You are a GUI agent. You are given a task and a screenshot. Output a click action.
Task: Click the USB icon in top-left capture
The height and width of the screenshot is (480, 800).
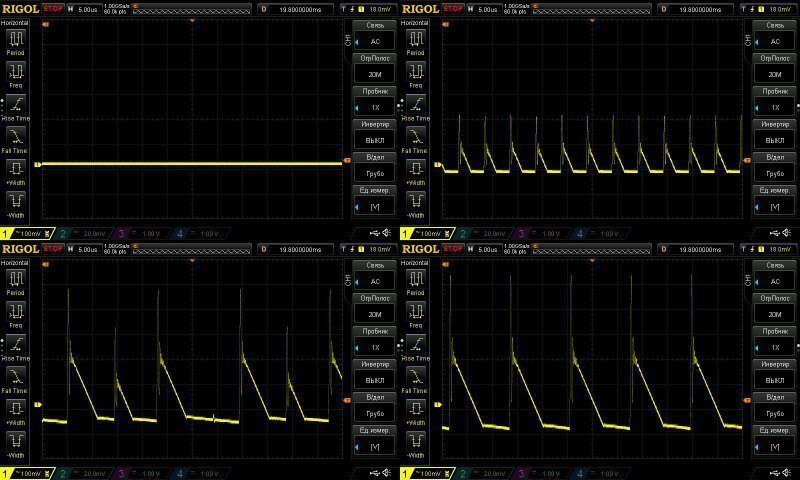click(x=374, y=233)
